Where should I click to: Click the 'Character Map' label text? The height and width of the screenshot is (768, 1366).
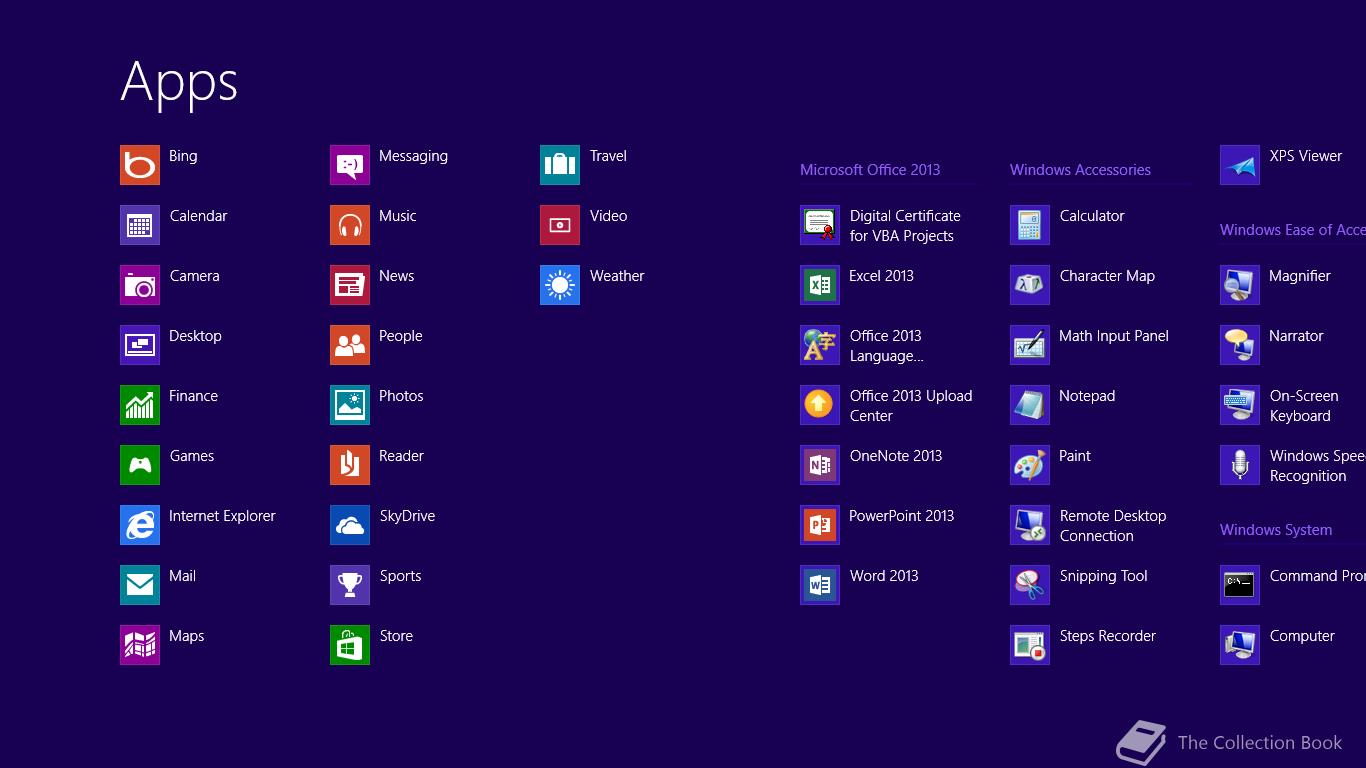point(1107,276)
